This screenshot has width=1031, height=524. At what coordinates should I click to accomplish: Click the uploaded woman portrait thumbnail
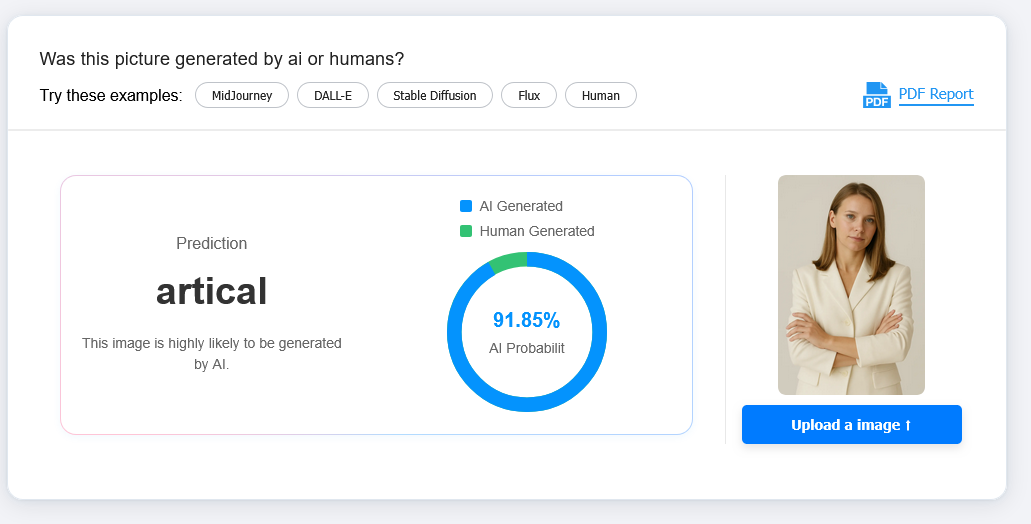851,284
